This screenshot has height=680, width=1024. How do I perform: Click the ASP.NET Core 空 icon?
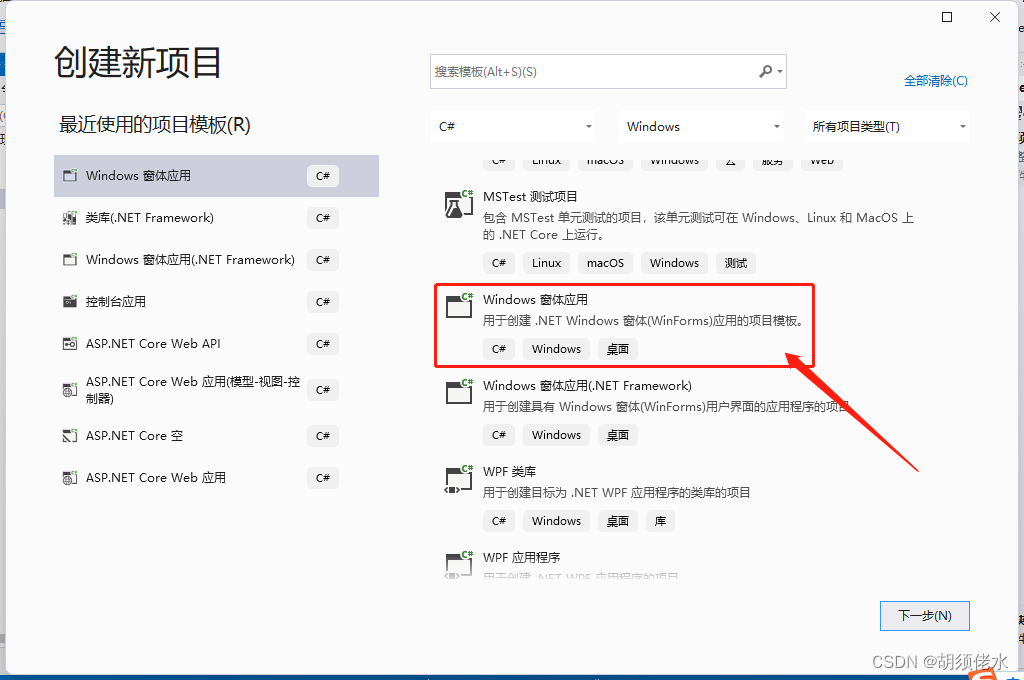(70, 436)
